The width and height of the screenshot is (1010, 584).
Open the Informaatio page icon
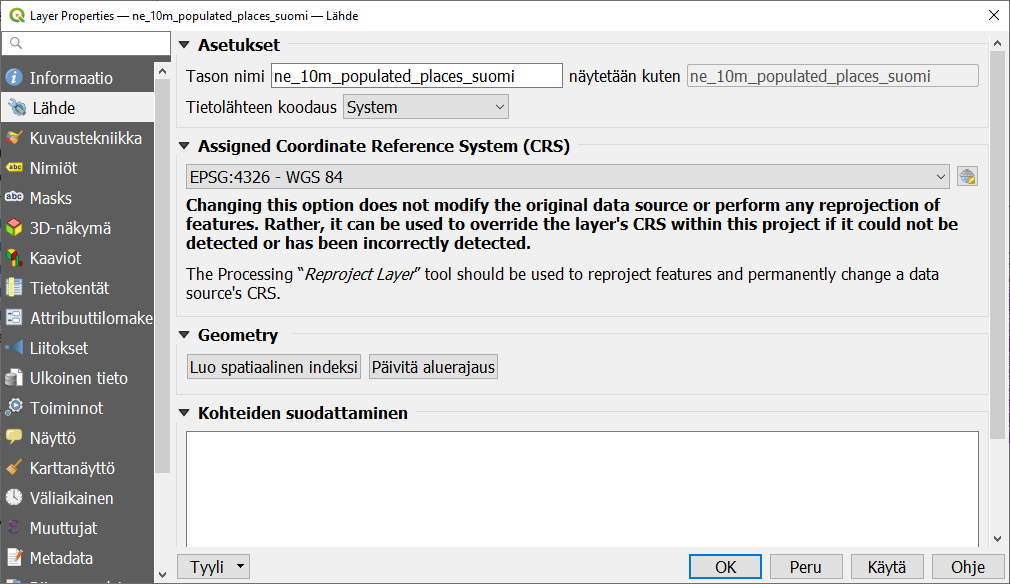pos(14,78)
